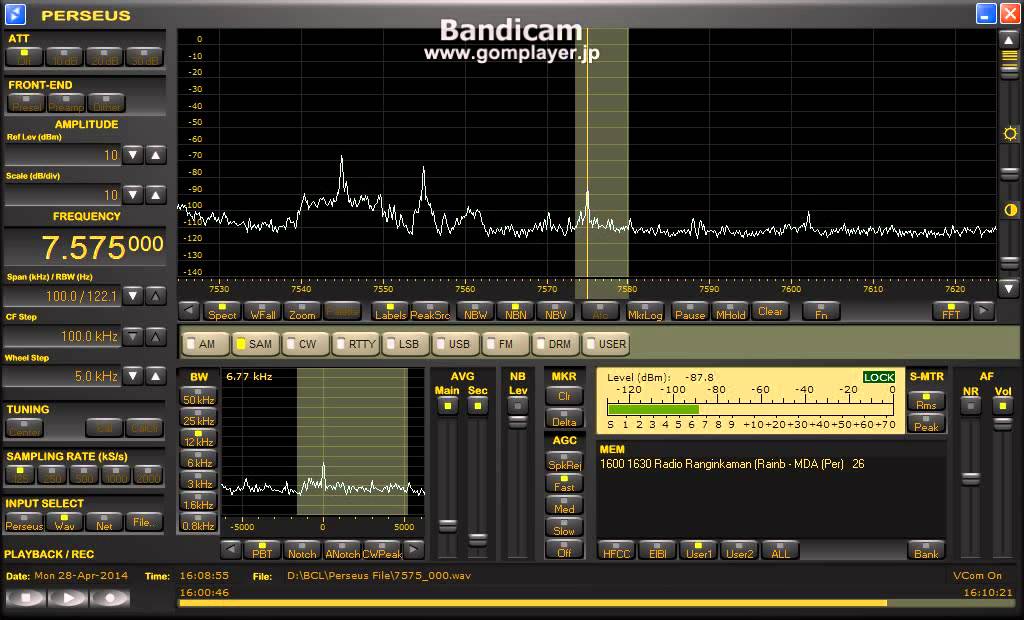The width and height of the screenshot is (1024, 620).
Task: Enable the NBW noise blanker
Action: point(475,311)
